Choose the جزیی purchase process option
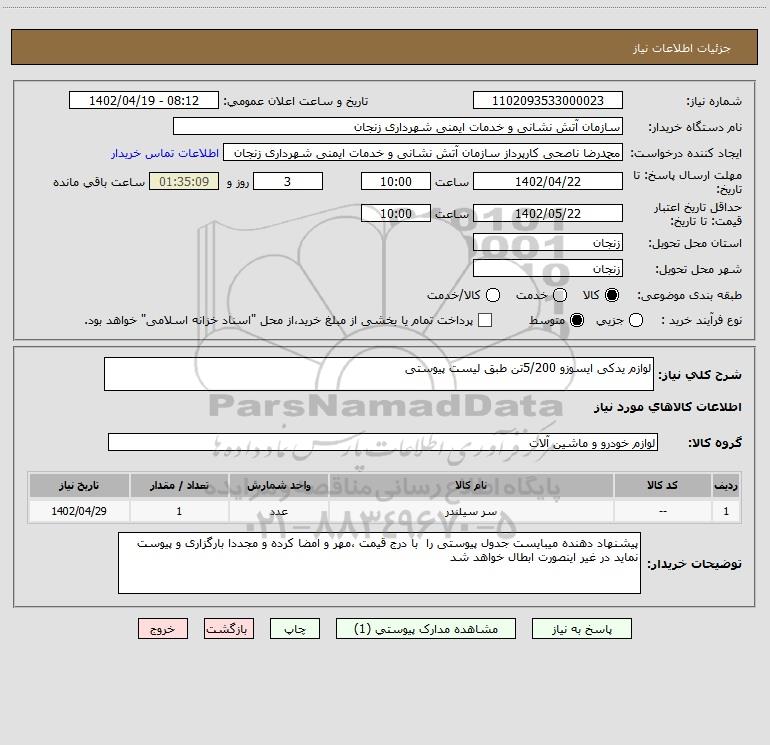Screen dimensions: 770x745 tap(635, 320)
